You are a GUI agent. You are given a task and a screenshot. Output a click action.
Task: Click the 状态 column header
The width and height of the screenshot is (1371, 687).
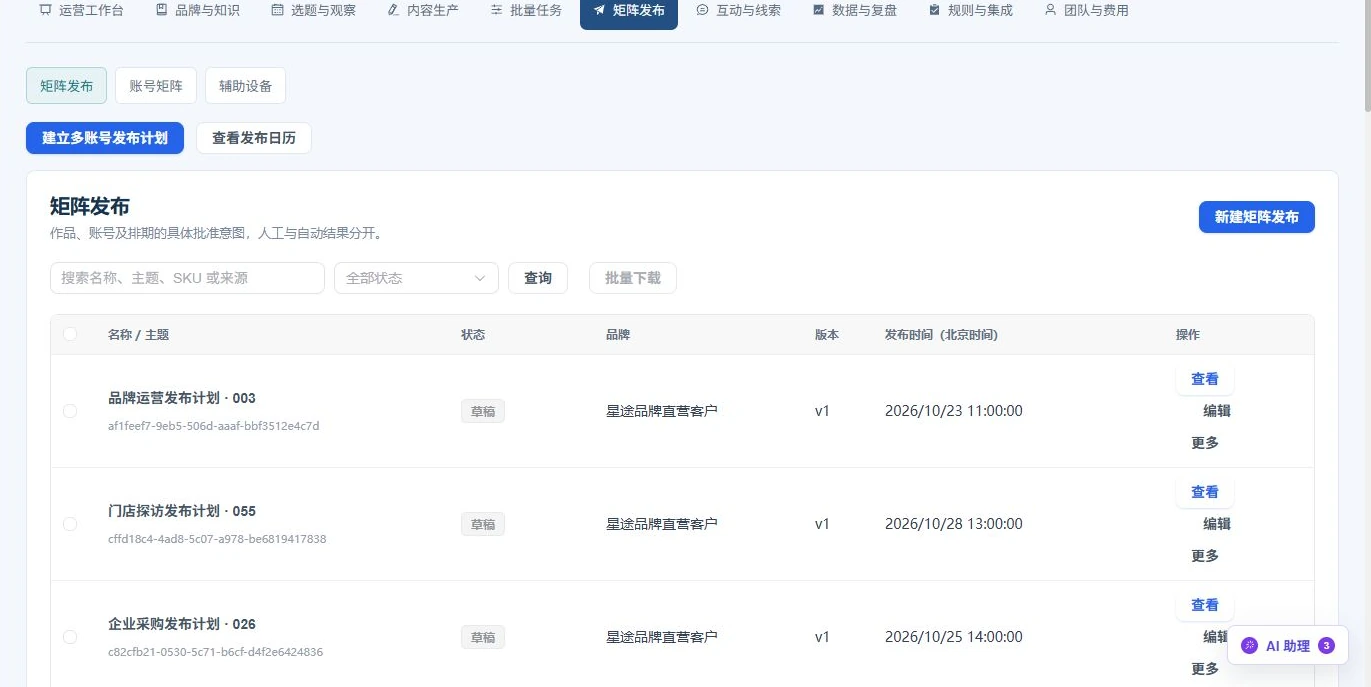coord(473,335)
